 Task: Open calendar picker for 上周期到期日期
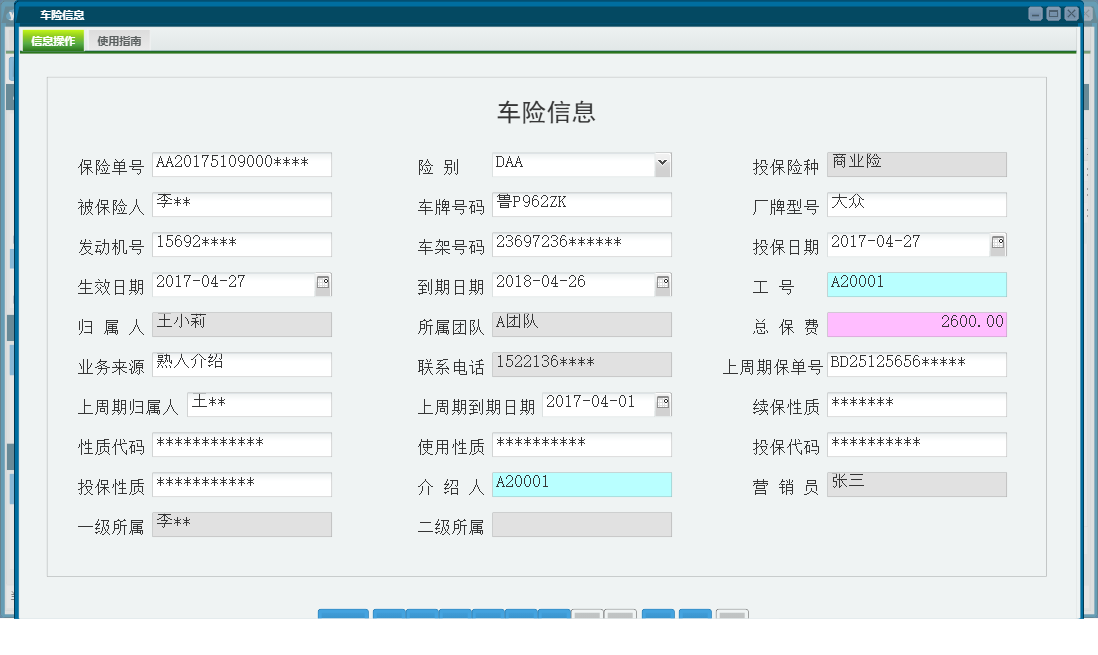coord(663,404)
